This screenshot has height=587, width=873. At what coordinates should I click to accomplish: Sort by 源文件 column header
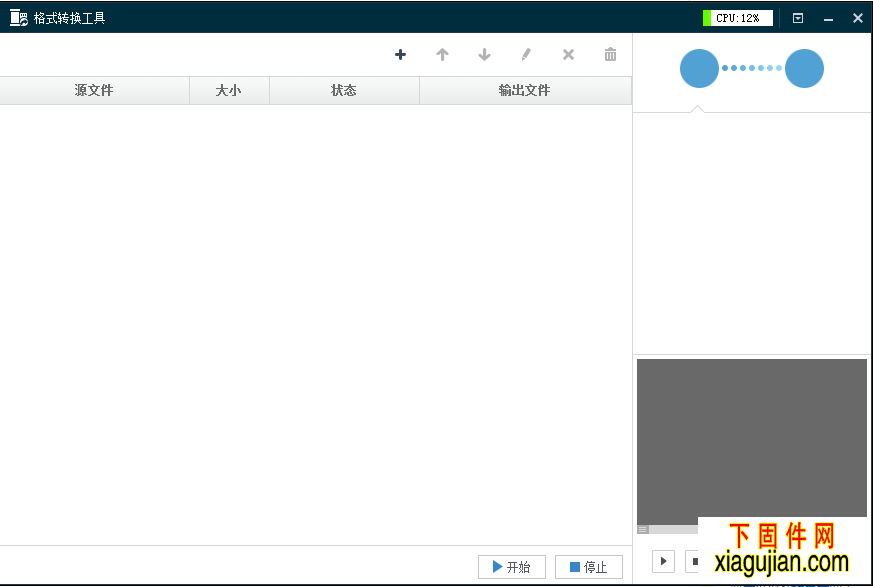click(94, 90)
